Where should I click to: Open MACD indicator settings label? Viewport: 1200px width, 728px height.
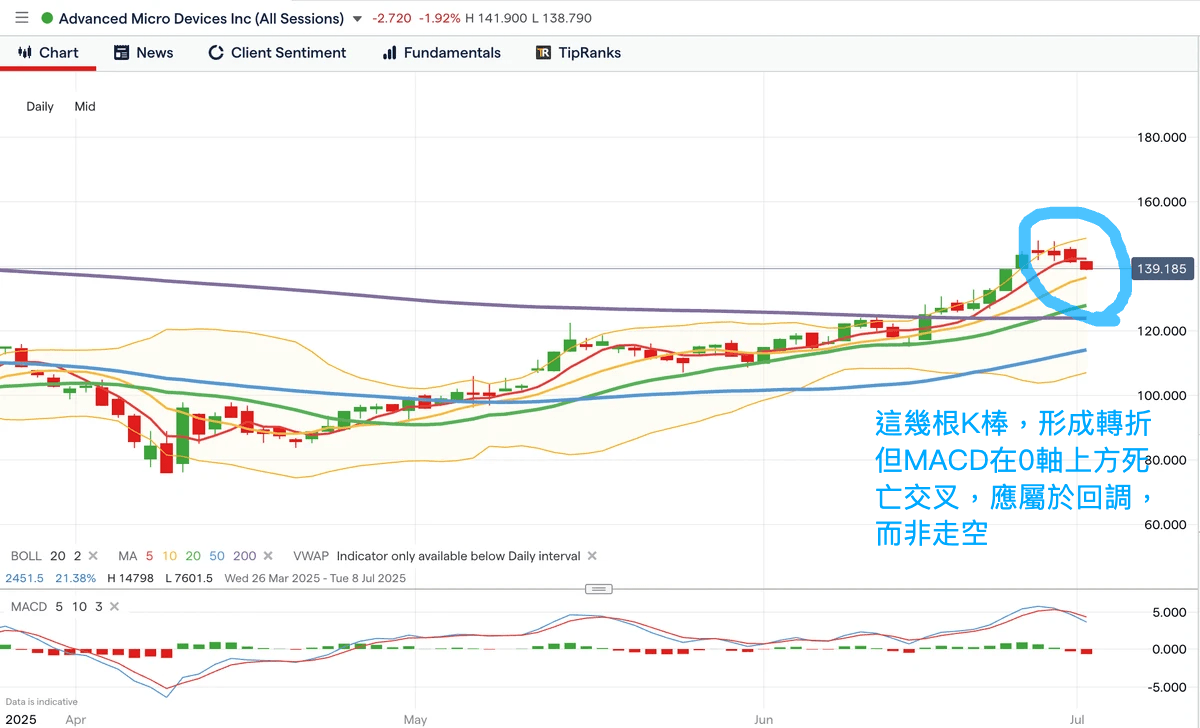27,607
